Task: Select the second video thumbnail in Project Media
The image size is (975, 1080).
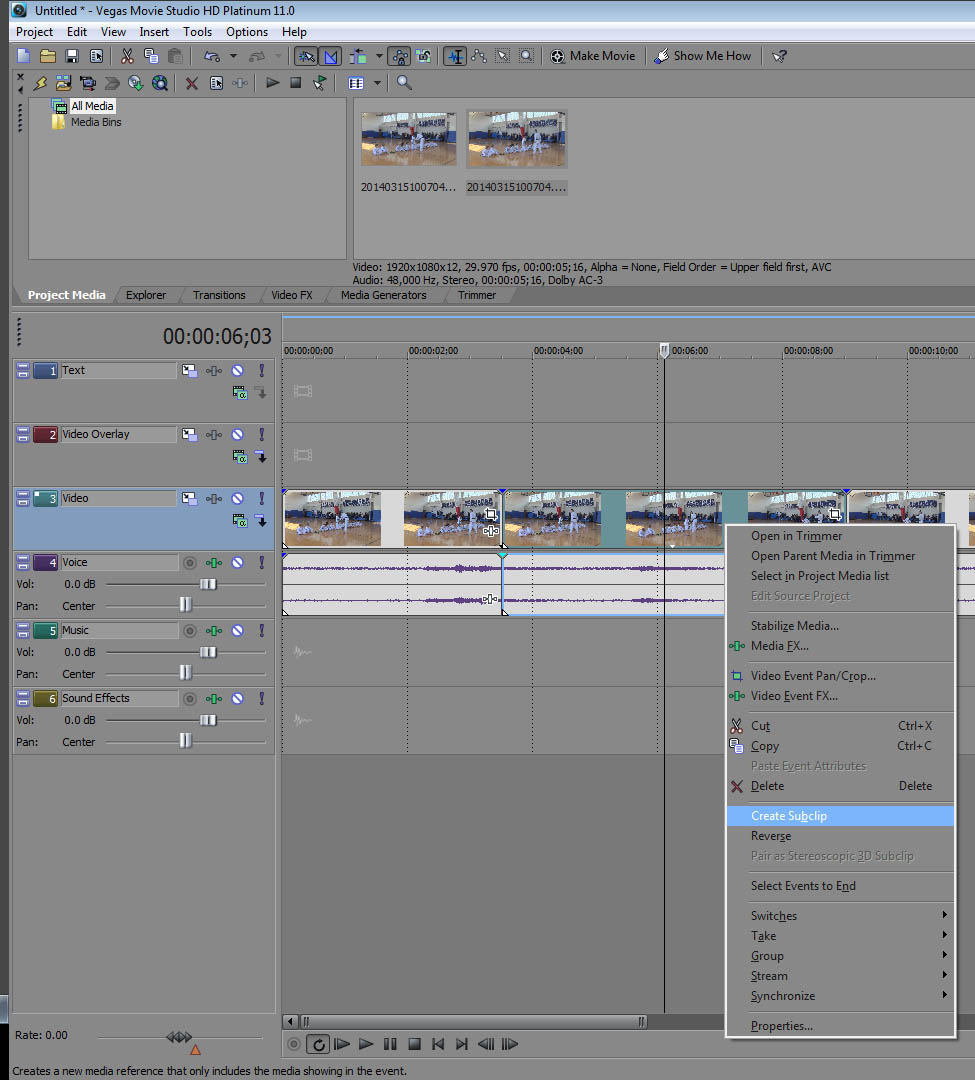Action: (516, 140)
